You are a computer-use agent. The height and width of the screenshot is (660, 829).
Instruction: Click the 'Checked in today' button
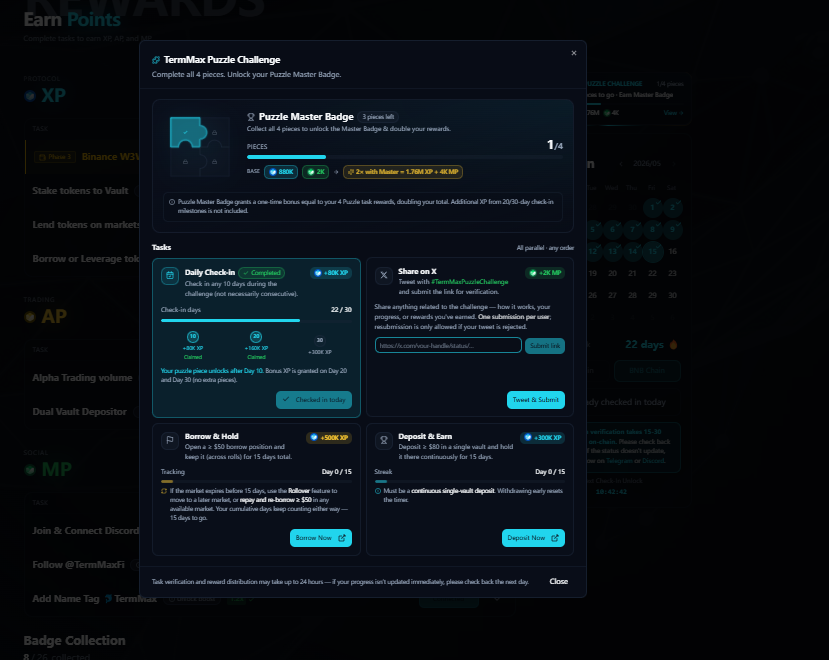314,400
